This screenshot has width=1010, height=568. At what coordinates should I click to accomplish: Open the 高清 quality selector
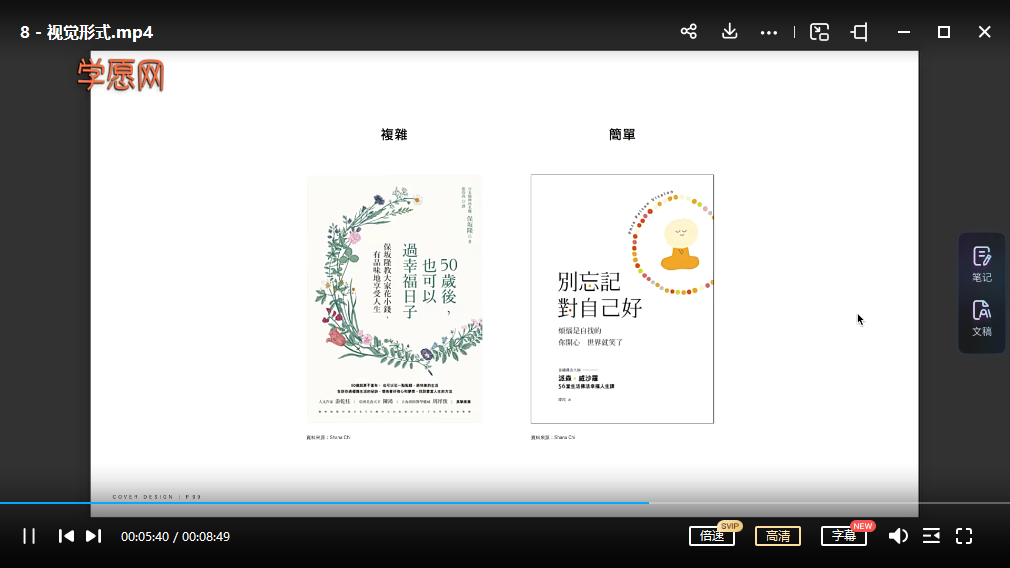tap(778, 536)
